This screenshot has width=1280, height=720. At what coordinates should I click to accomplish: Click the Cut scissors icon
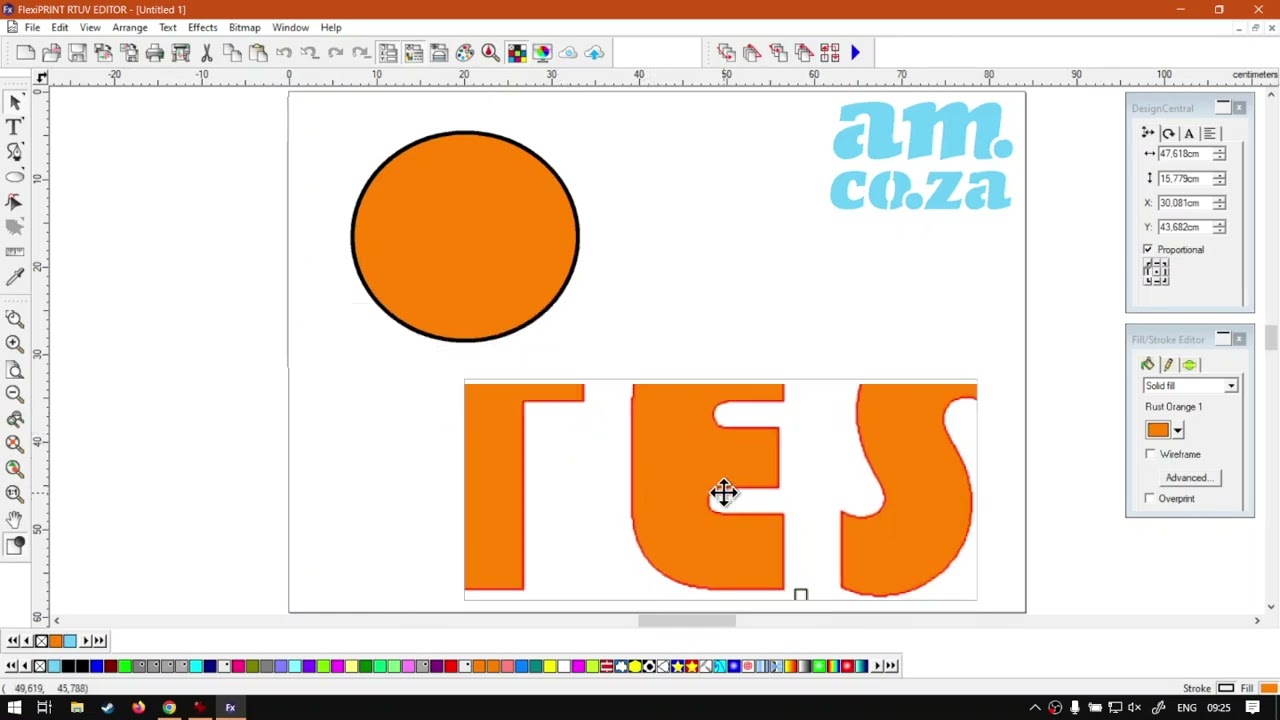[207, 53]
